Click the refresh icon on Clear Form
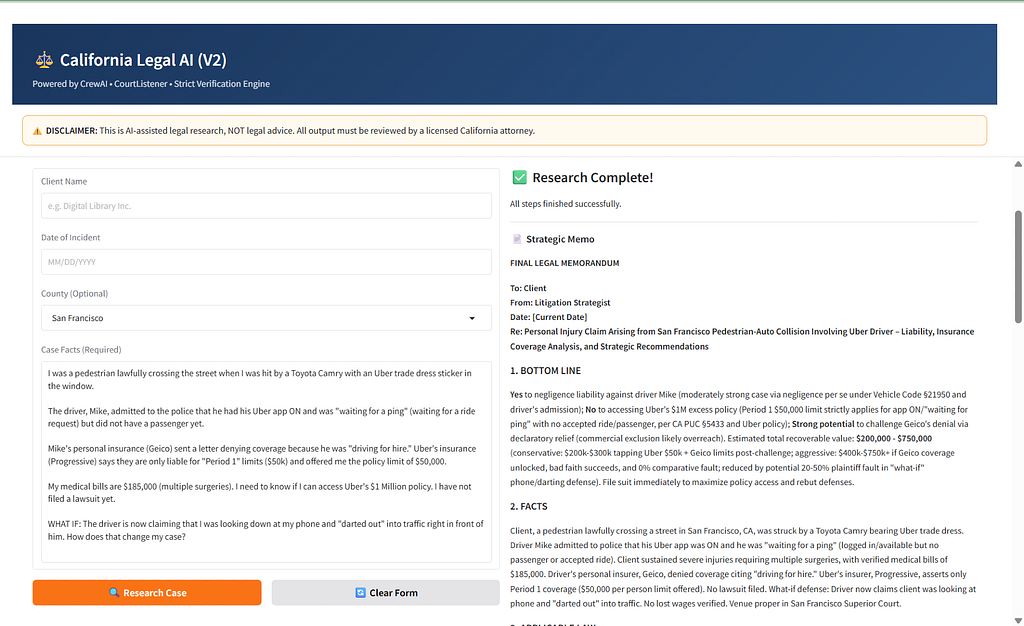Screen dimensions: 1024x626 pyautogui.click(x=360, y=593)
